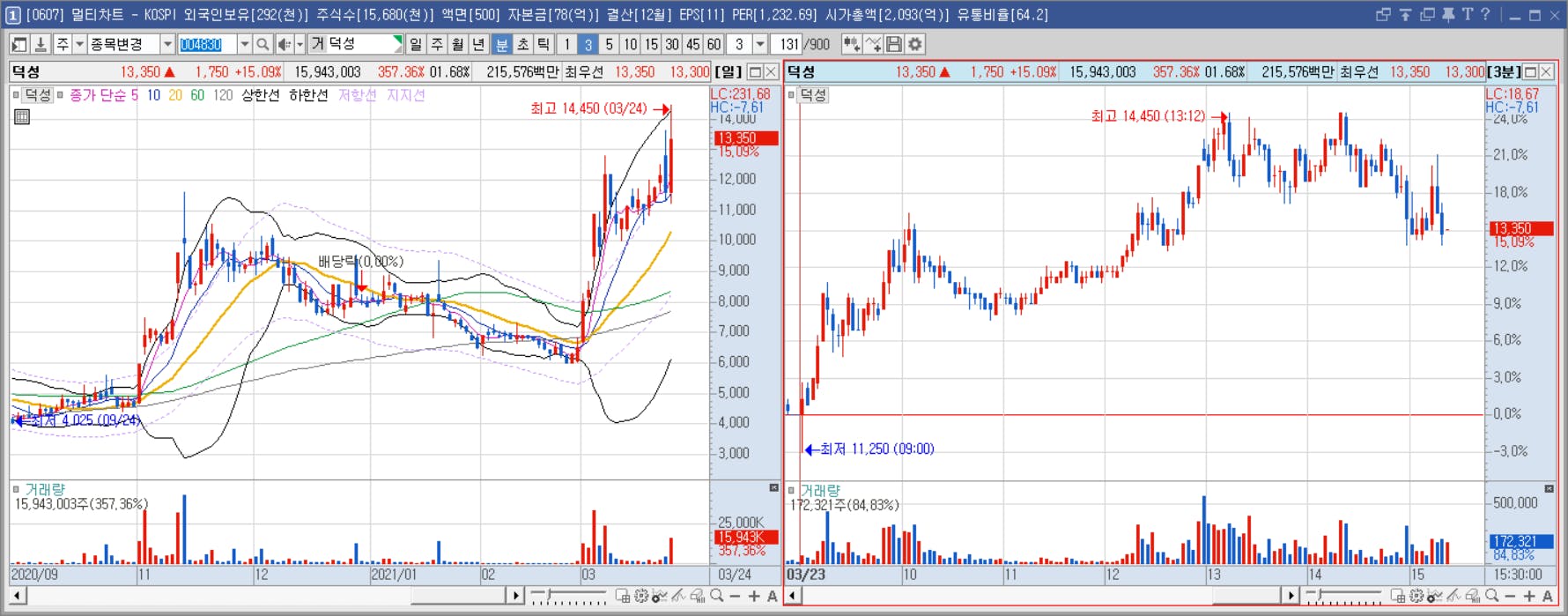Zoom in left chart with plus icon
Image resolution: width=1568 pixels, height=616 pixels.
click(754, 596)
